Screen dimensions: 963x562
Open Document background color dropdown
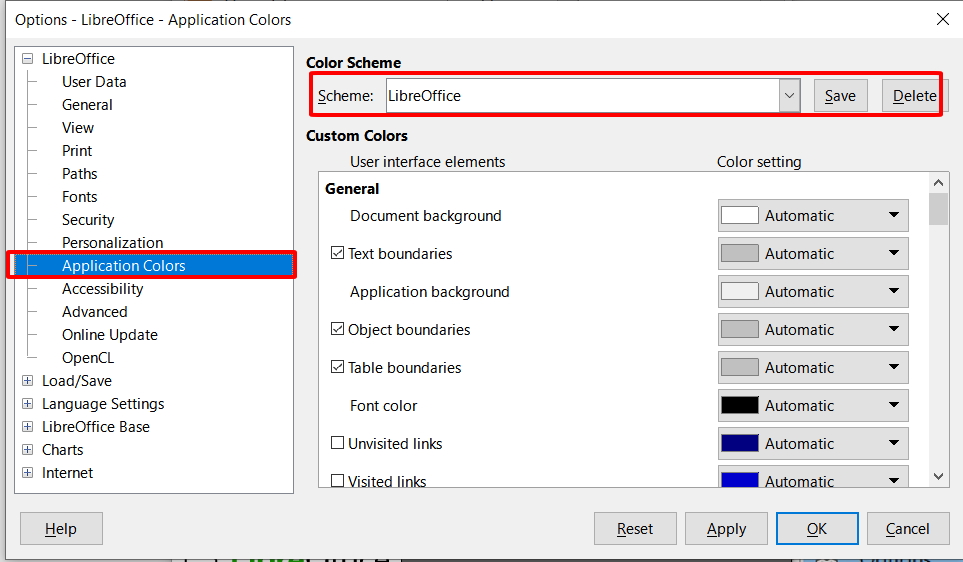813,216
